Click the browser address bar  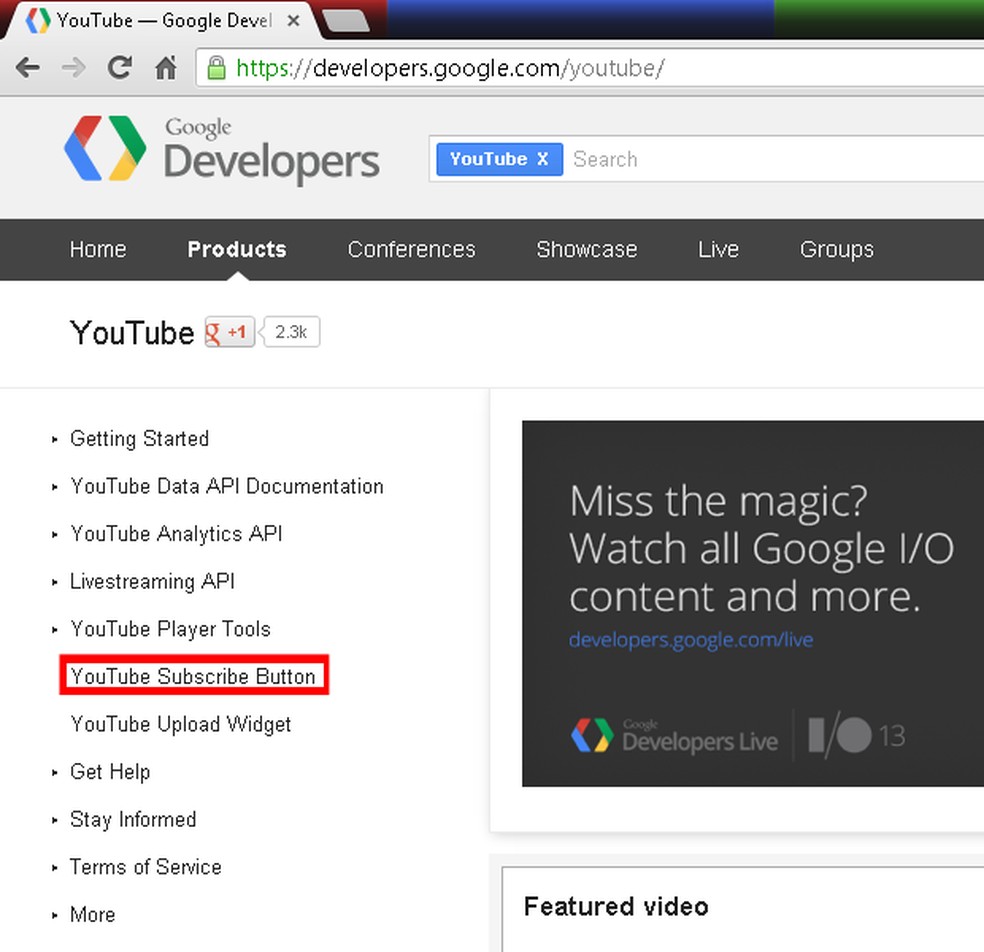point(500,67)
